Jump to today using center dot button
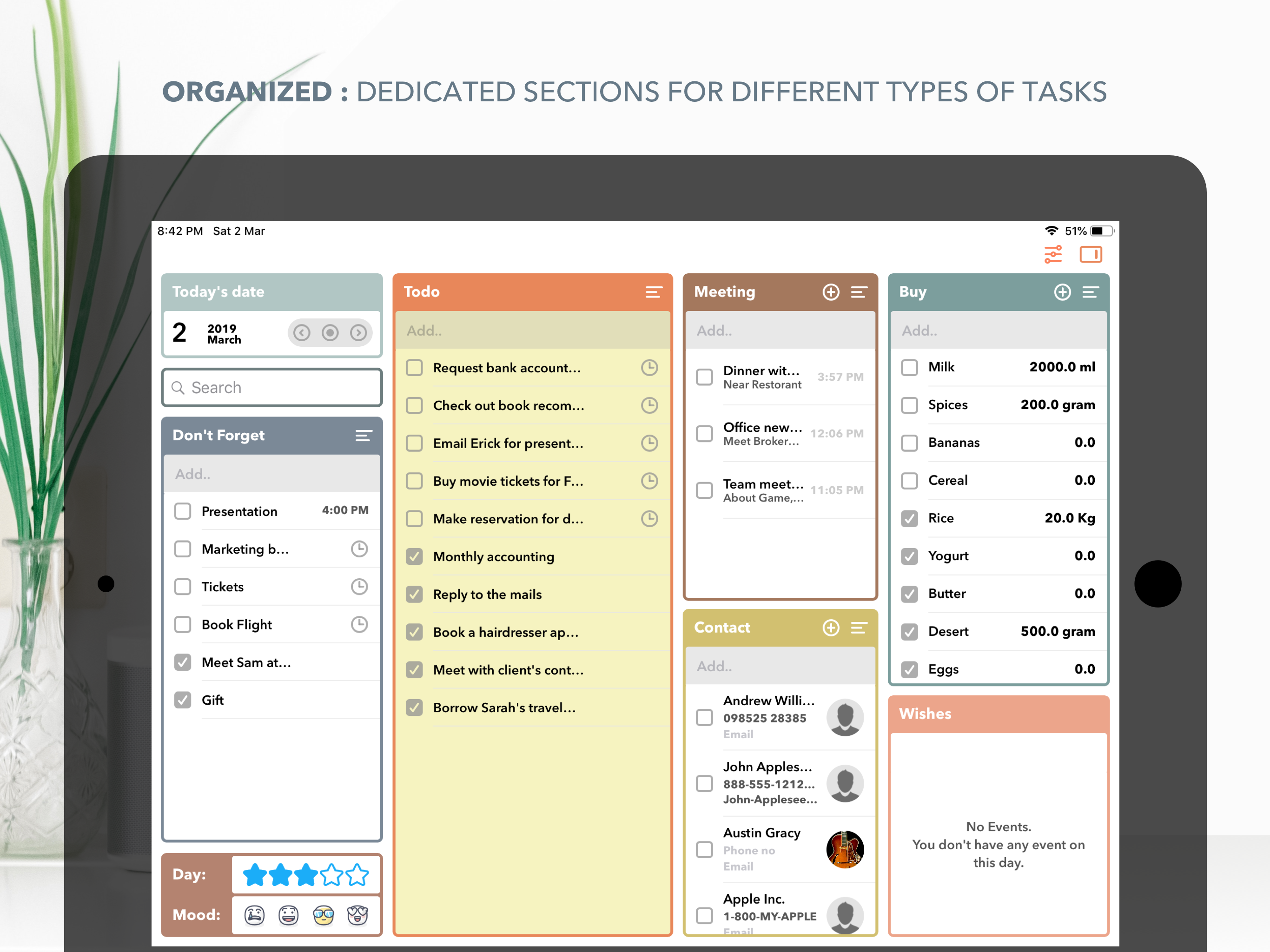 coord(330,332)
